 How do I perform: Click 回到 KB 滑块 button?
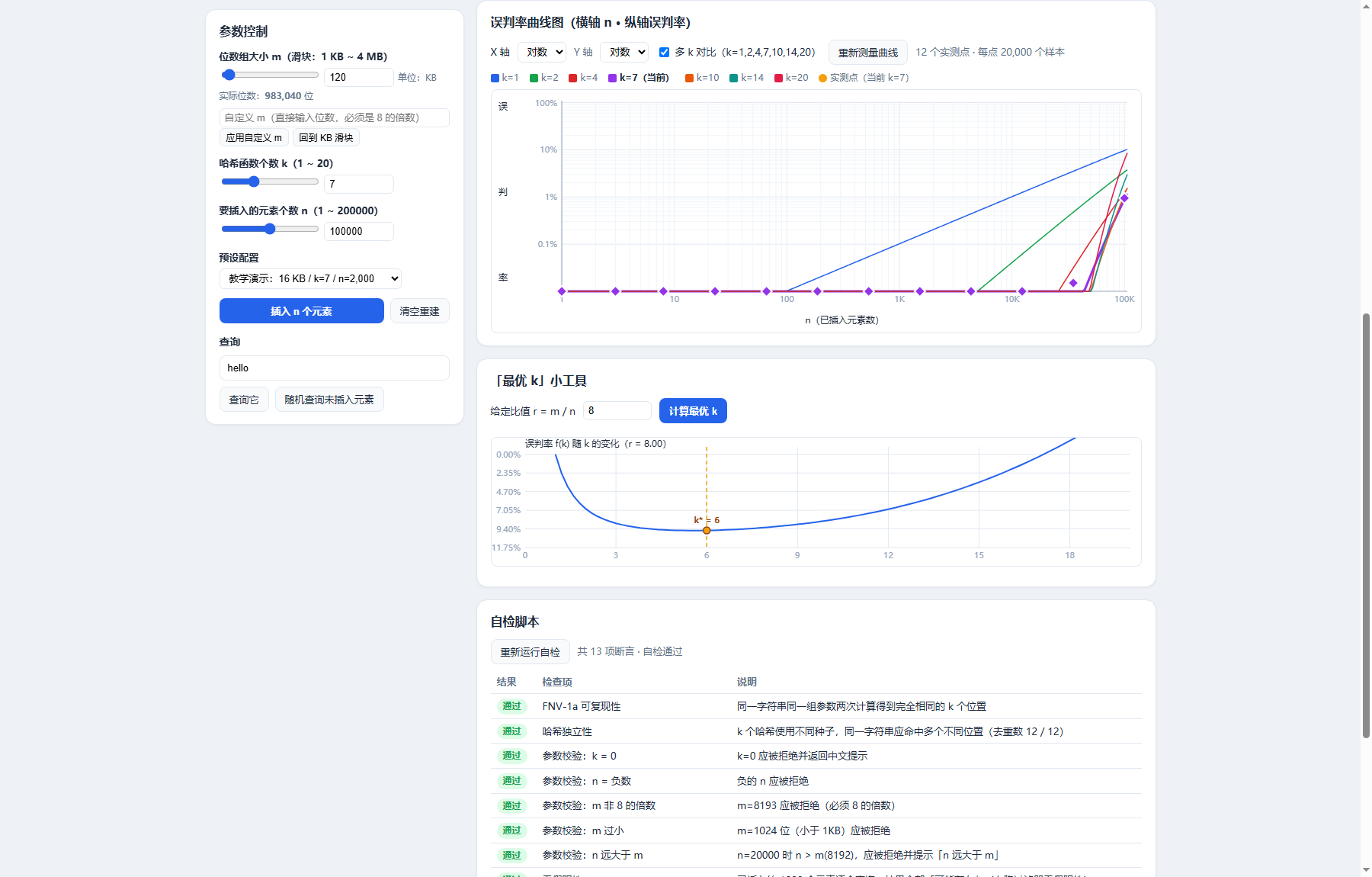(325, 138)
